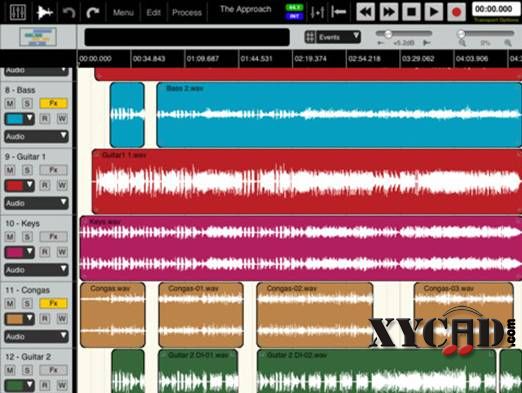Viewport: 522px width, 393px height.
Task: Open the Congas orange color dropdown
Action: click(19, 319)
